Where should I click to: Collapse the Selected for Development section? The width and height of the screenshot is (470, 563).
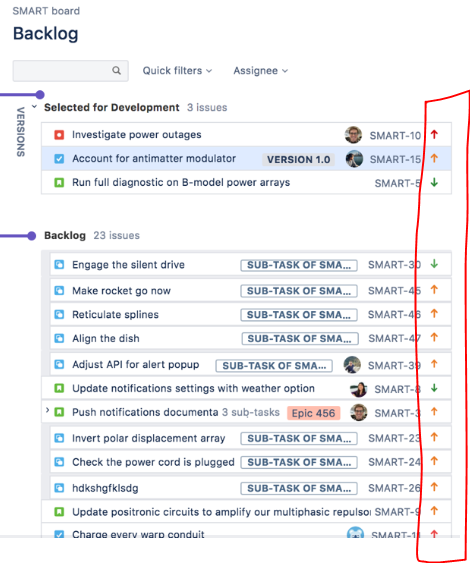pyautogui.click(x=34, y=107)
